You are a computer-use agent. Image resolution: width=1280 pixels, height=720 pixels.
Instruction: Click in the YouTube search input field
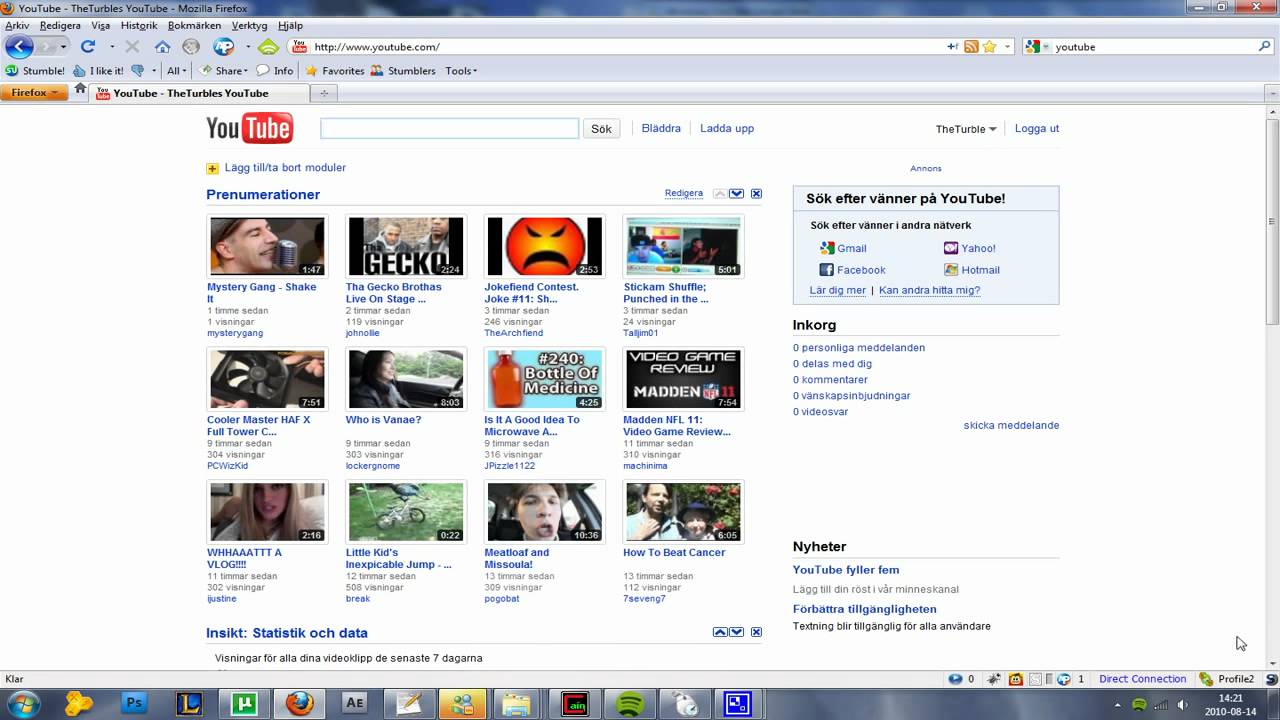click(449, 128)
